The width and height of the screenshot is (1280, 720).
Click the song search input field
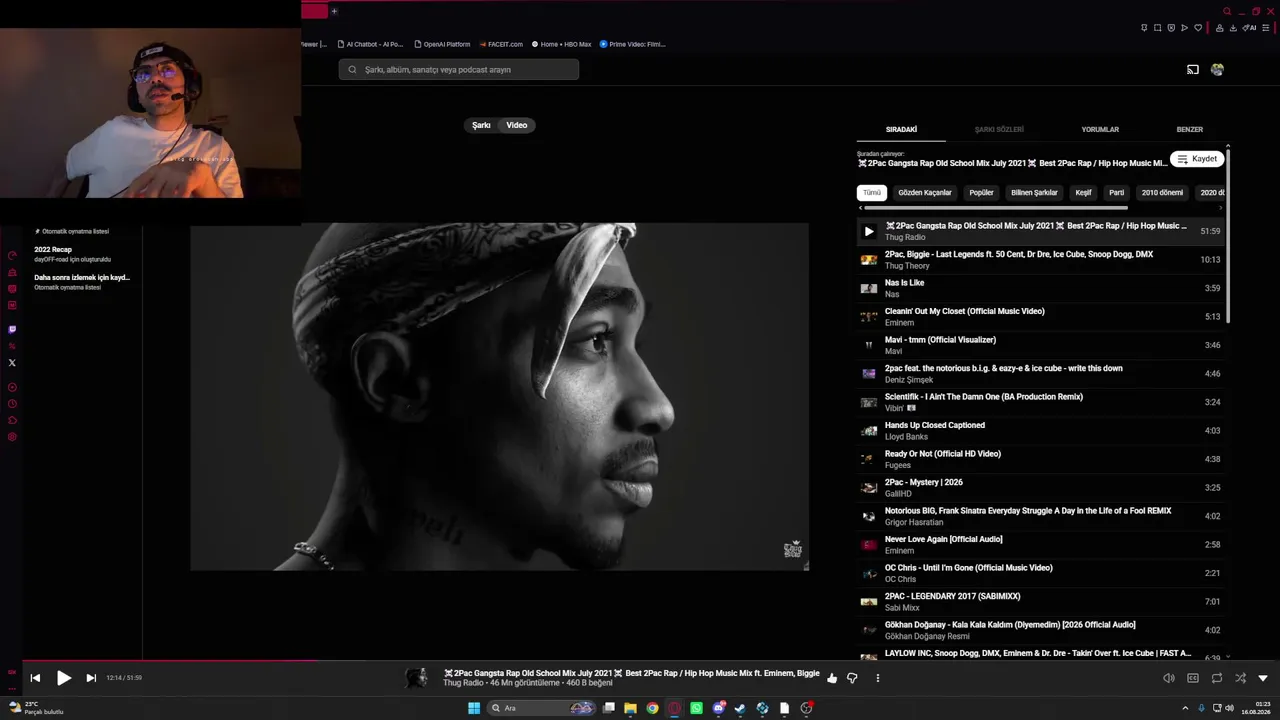[x=458, y=69]
